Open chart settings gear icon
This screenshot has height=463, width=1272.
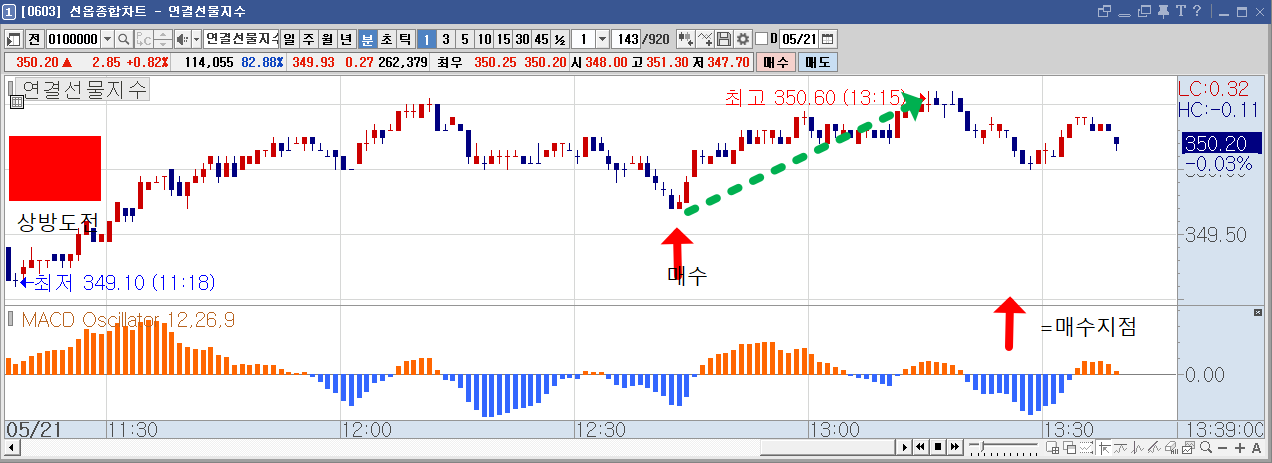point(743,39)
